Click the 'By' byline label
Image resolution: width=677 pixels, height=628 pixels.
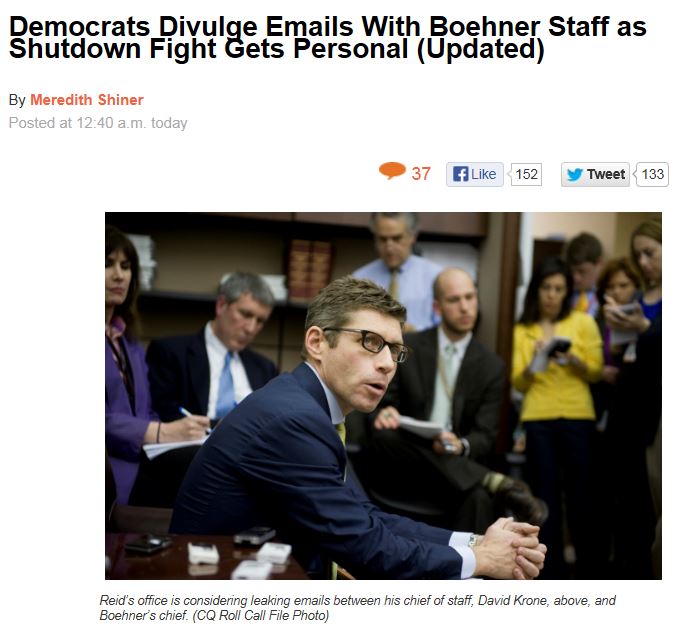[17, 100]
